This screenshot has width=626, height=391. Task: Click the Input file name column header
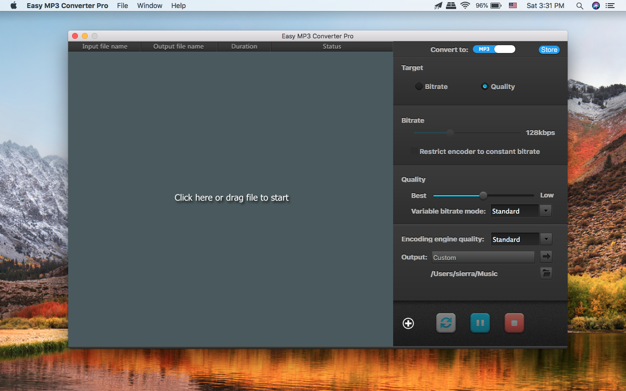105,46
